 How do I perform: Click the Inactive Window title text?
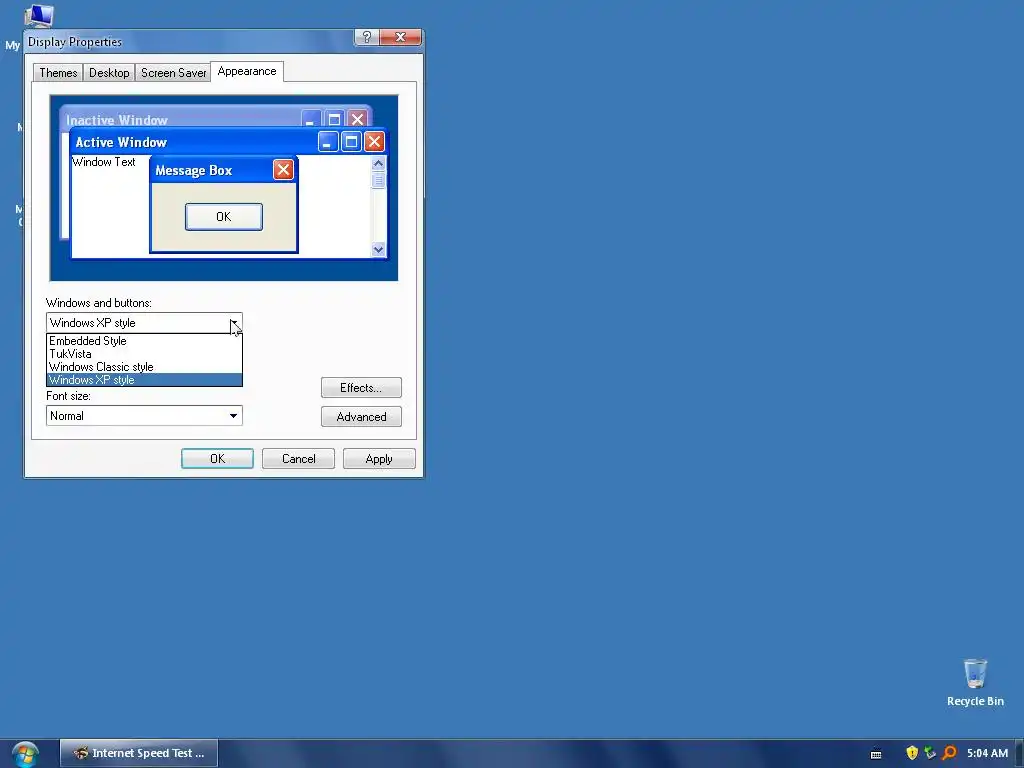[117, 120]
